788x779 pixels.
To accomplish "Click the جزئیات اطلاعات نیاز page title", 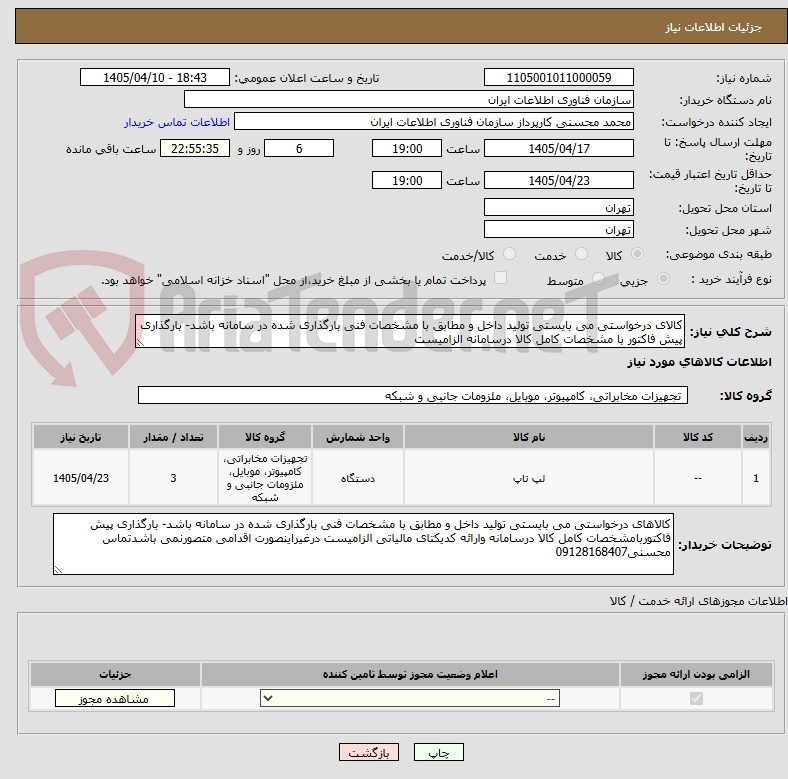I will pyautogui.click(x=714, y=27).
